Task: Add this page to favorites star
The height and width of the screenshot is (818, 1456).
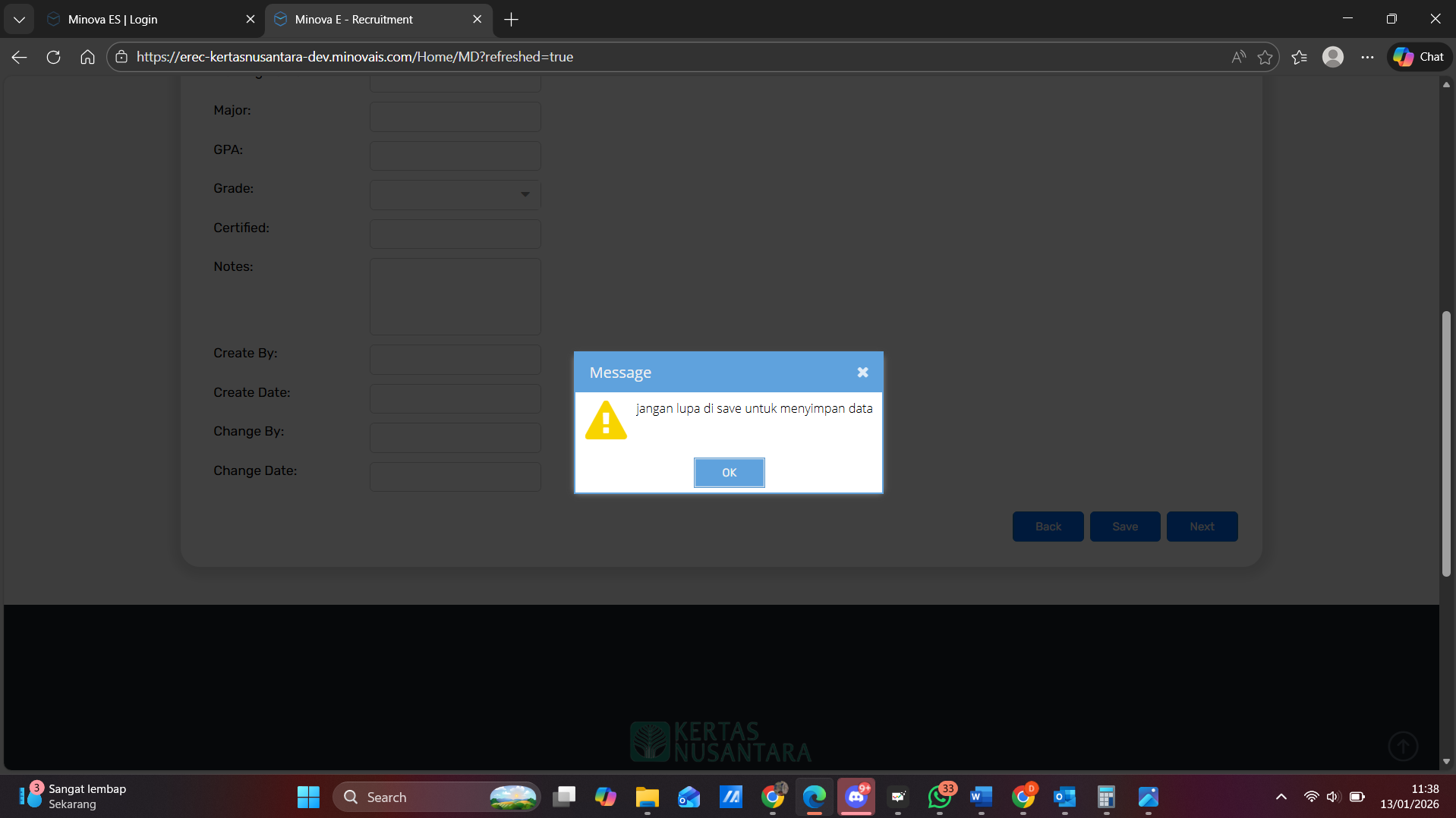Action: coord(1265,57)
